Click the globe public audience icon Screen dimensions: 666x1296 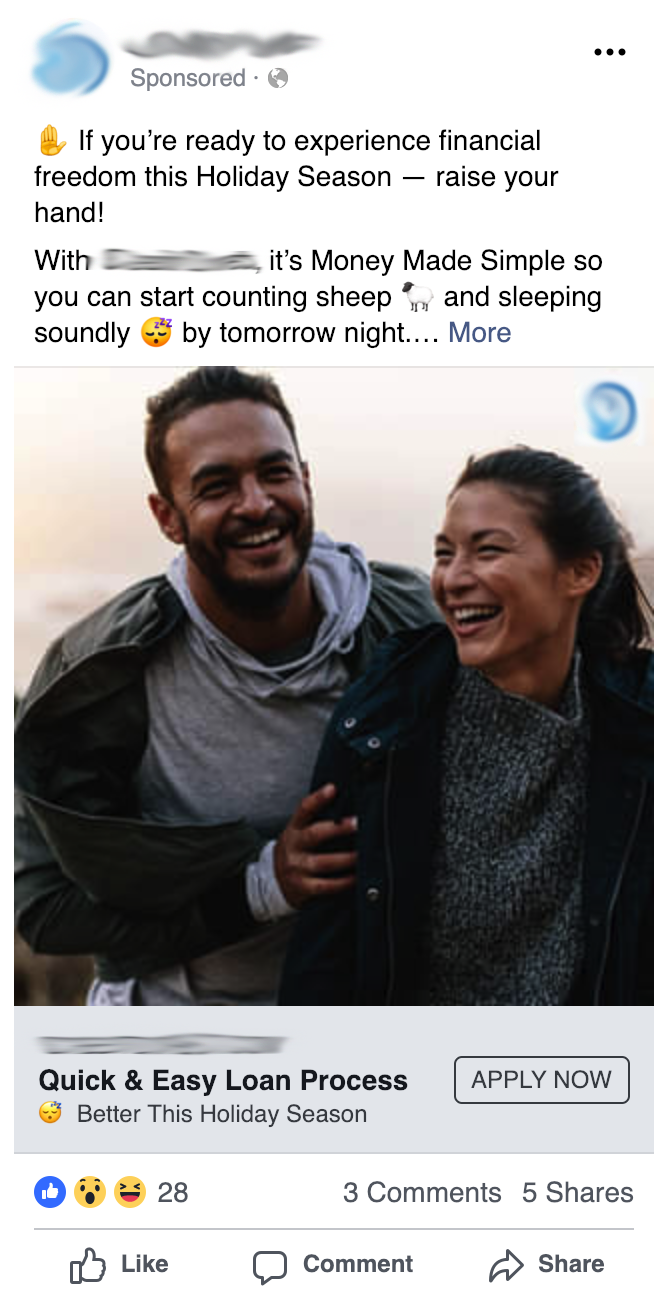(278, 78)
